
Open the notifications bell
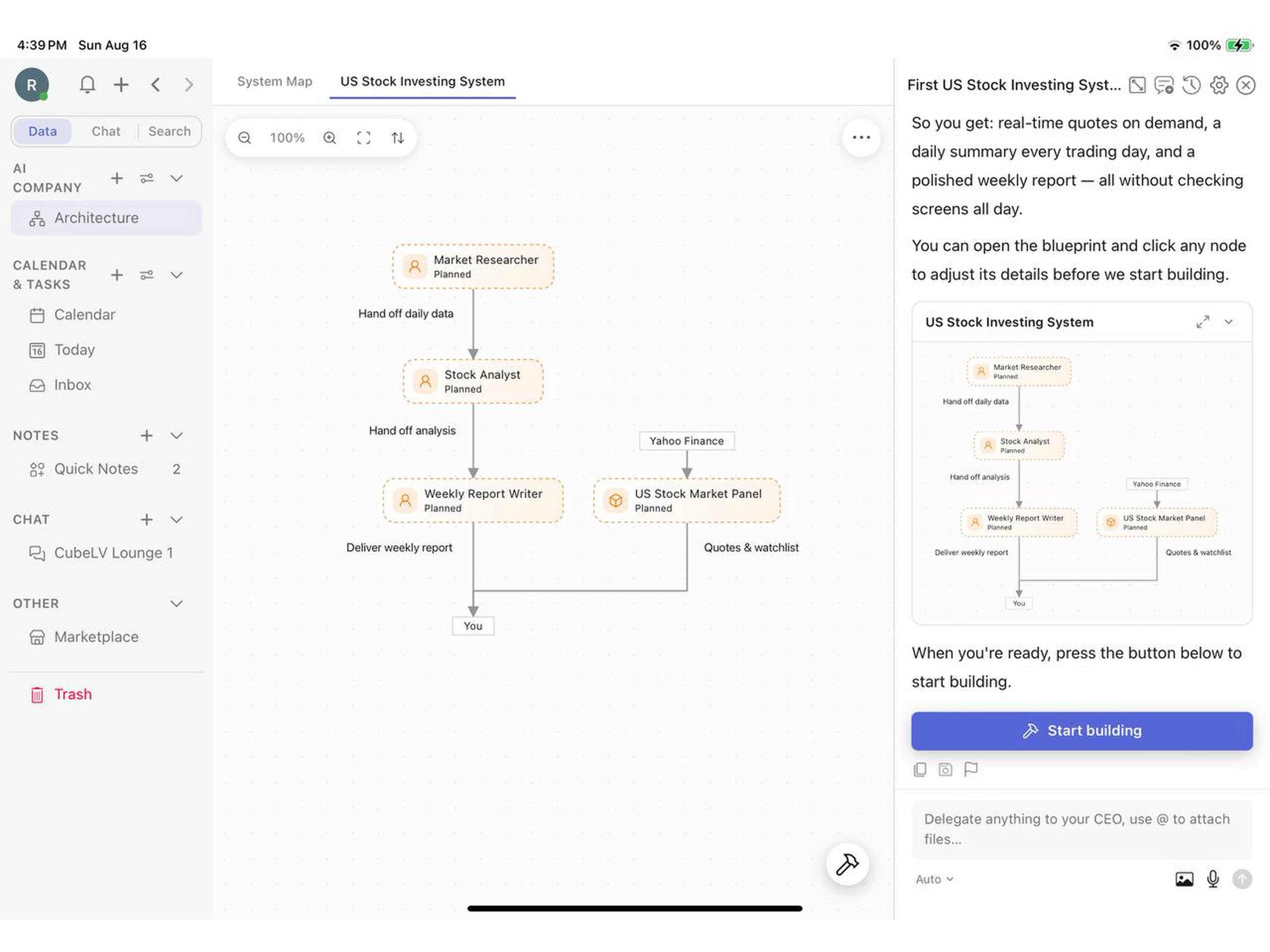click(86, 85)
